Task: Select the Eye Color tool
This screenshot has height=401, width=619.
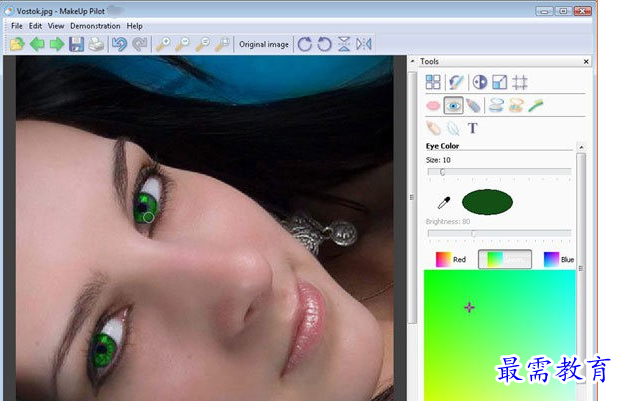Action: coord(453,106)
